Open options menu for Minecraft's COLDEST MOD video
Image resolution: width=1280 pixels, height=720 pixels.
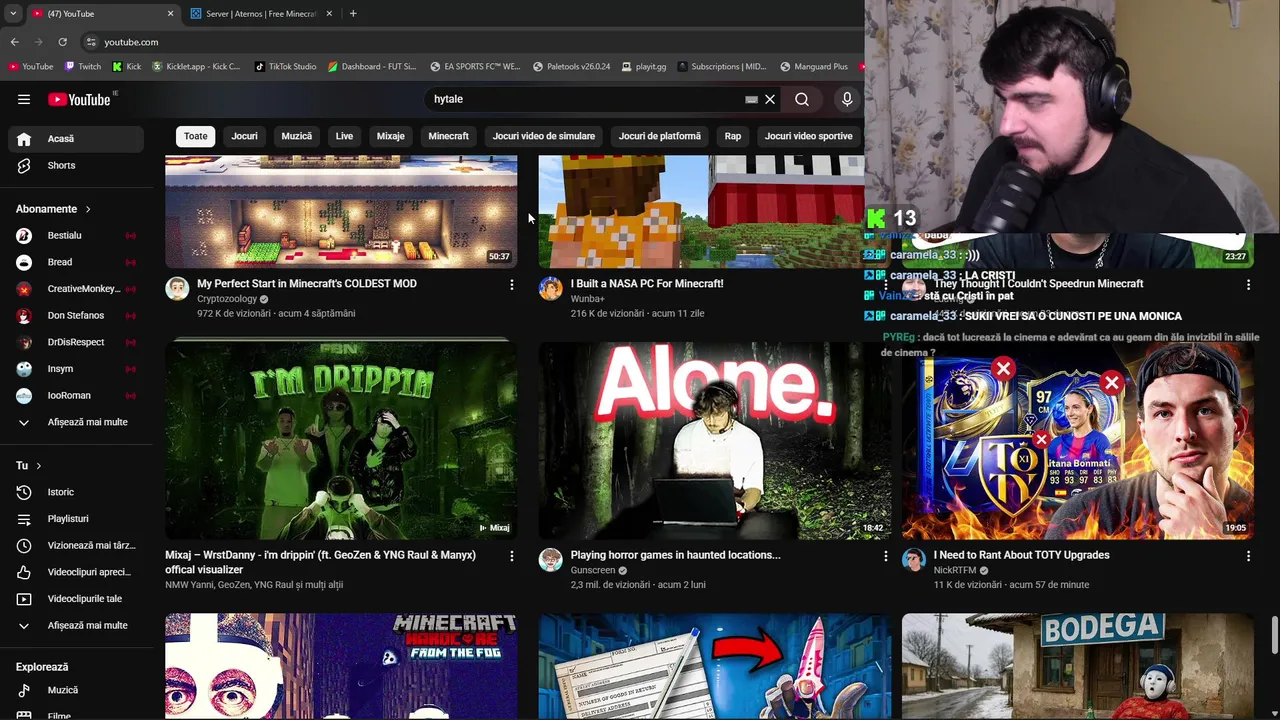512,285
